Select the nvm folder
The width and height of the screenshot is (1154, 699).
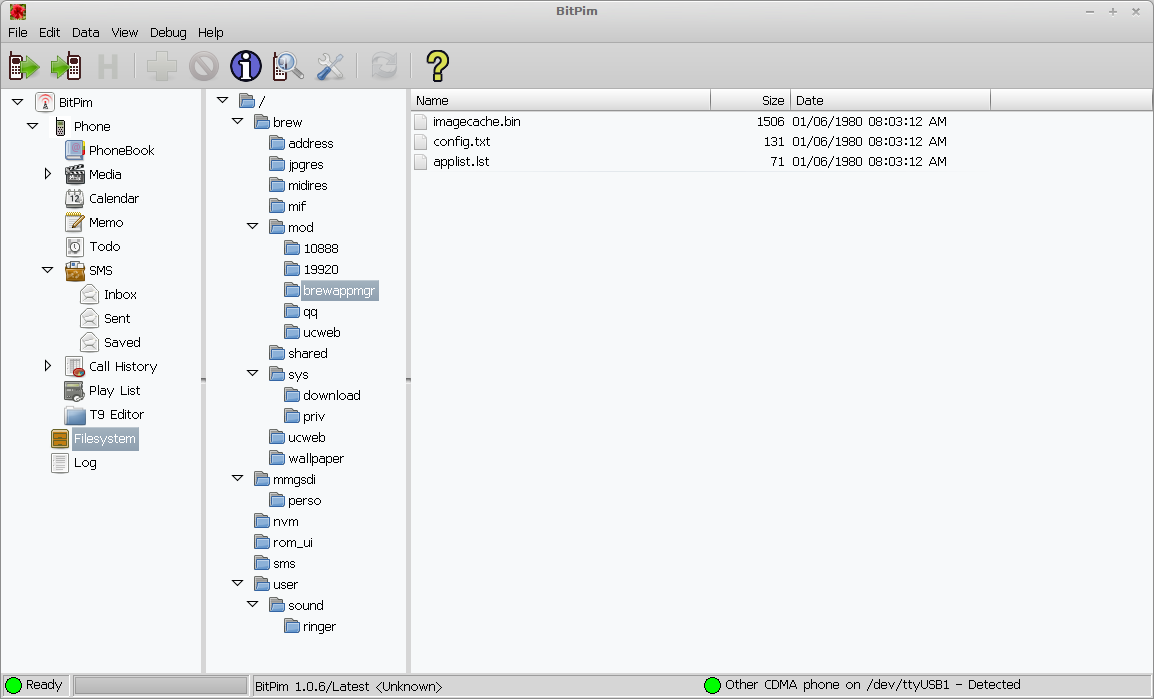[286, 522]
